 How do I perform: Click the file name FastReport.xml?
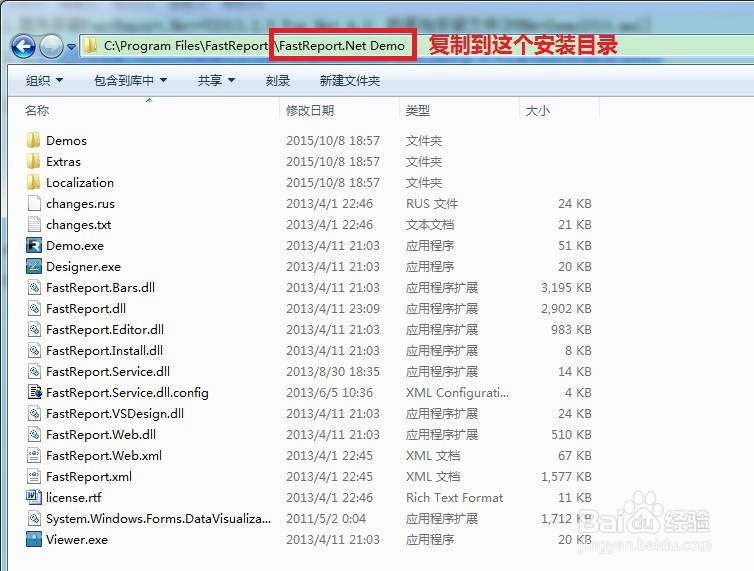[89, 477]
